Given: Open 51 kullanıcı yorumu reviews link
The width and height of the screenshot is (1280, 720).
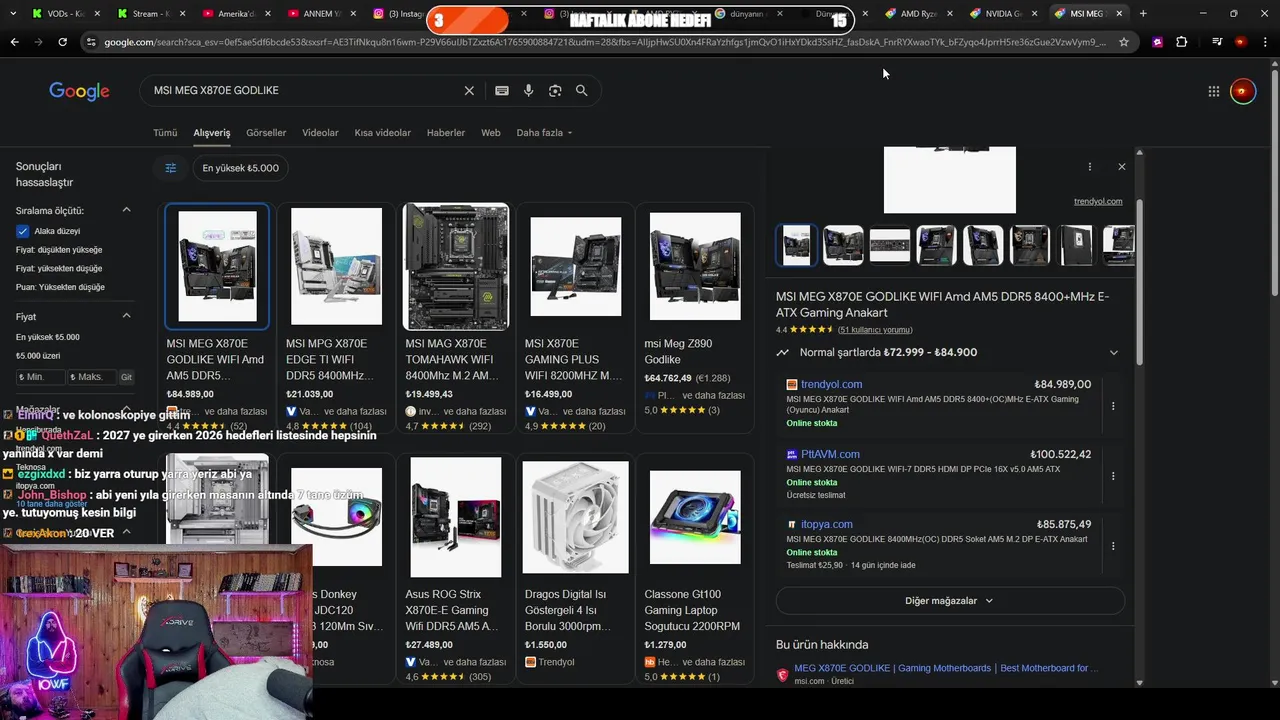Looking at the screenshot, I should point(875,330).
